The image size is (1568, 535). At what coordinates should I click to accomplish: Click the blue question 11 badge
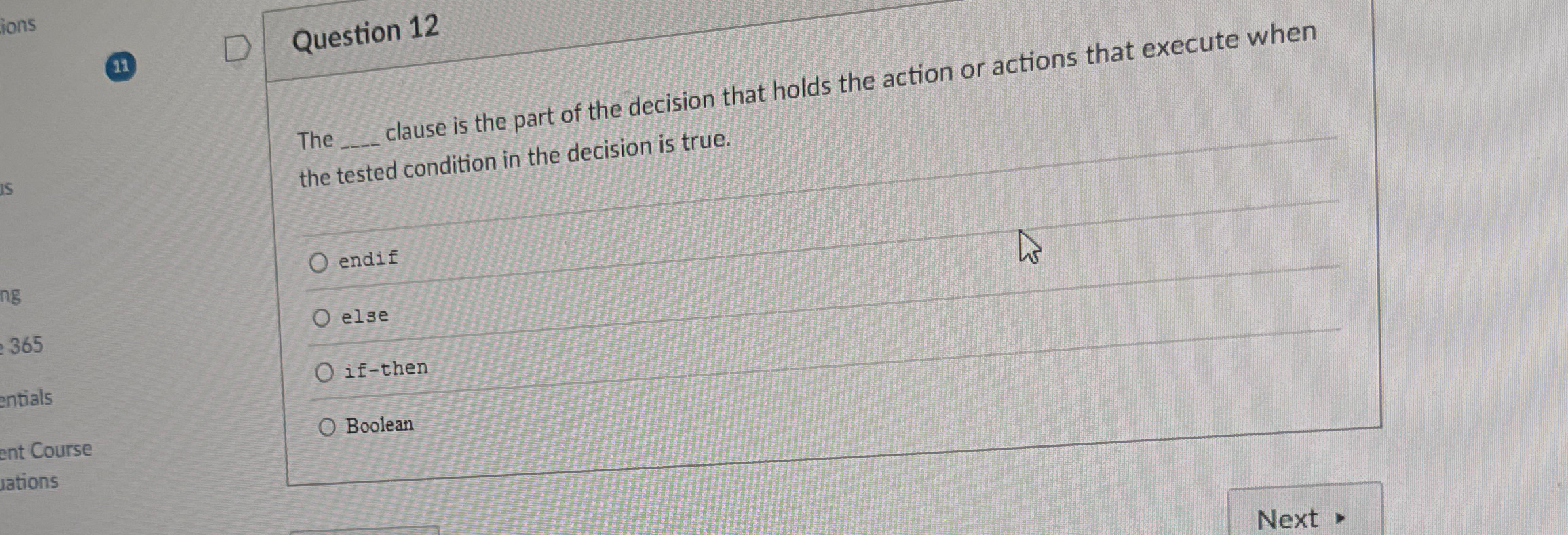tap(121, 66)
